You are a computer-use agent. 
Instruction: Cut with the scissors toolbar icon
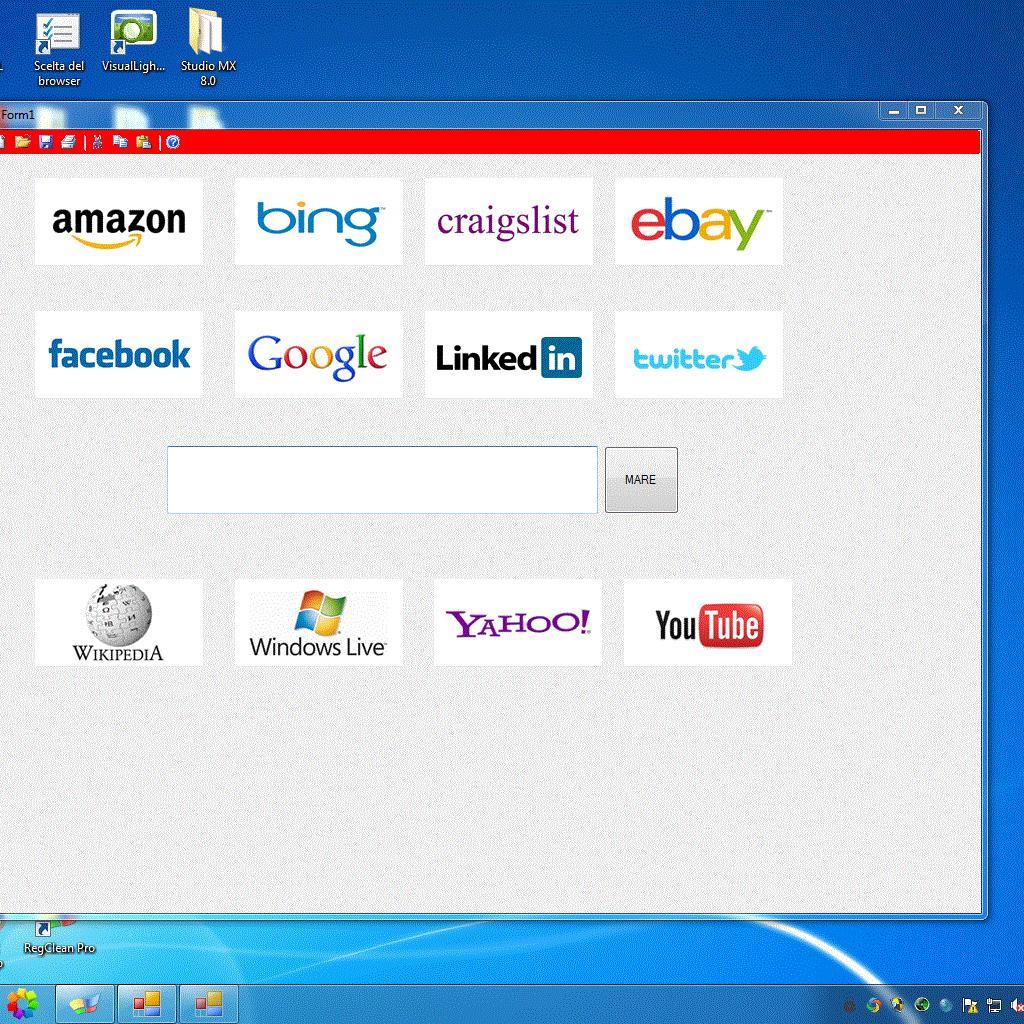[97, 142]
